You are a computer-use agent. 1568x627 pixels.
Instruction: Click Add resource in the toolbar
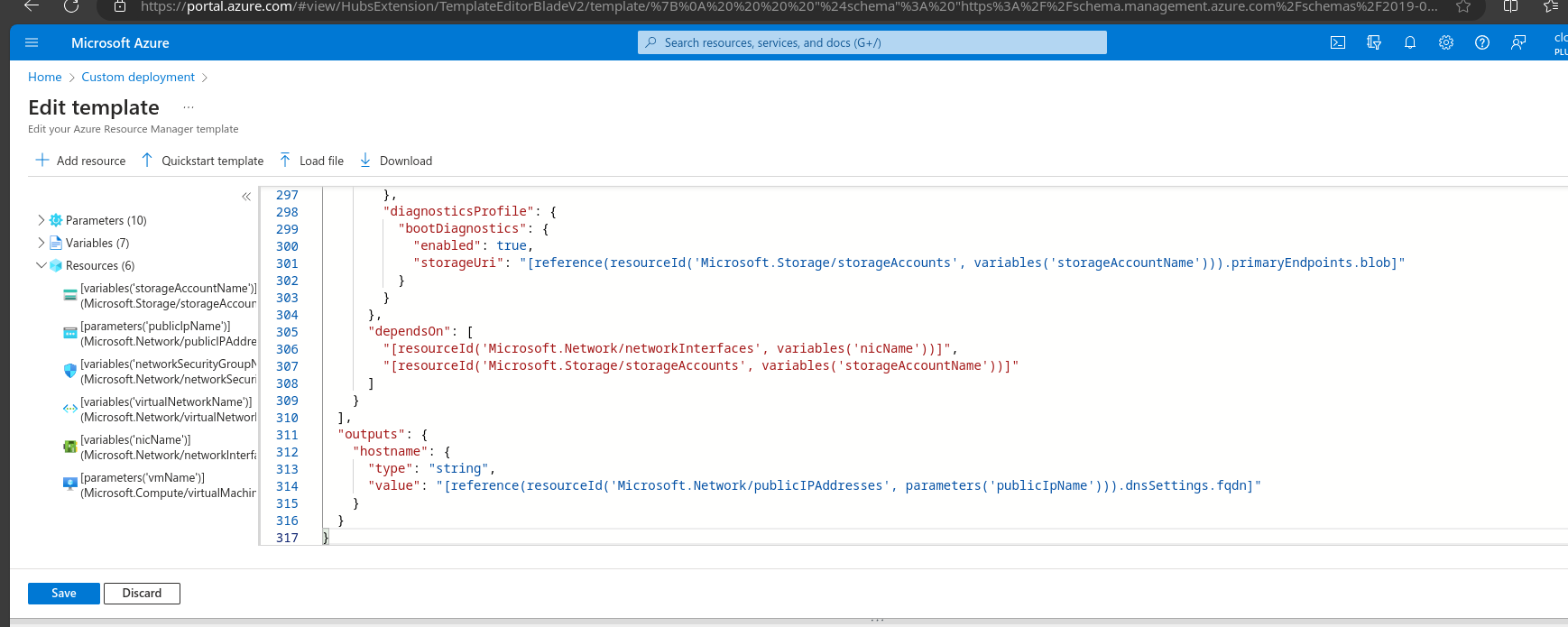point(81,161)
